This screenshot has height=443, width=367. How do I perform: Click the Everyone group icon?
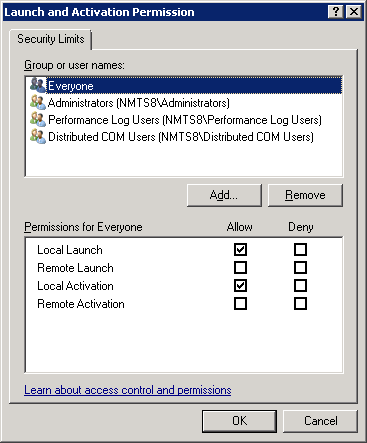click(x=38, y=85)
